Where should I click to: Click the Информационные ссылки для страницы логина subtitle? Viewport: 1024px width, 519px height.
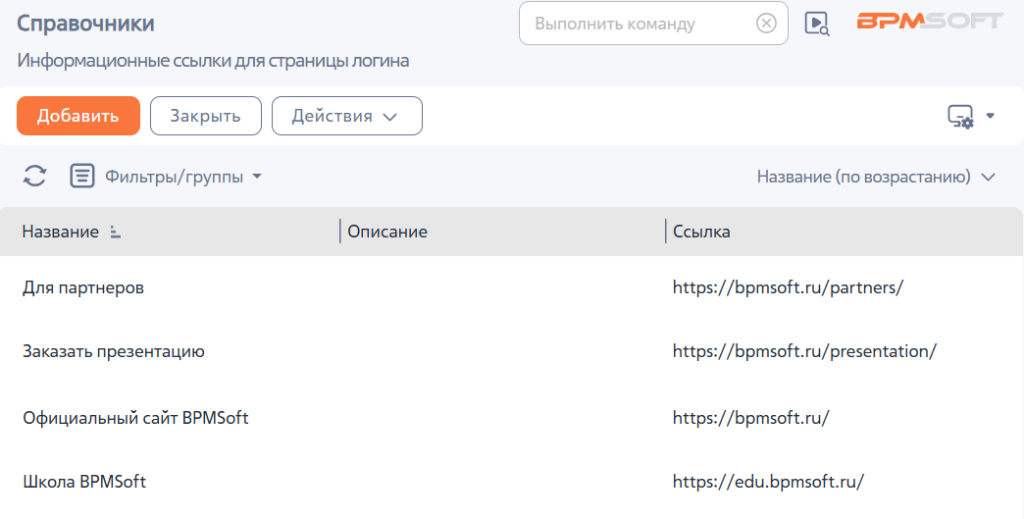point(213,61)
